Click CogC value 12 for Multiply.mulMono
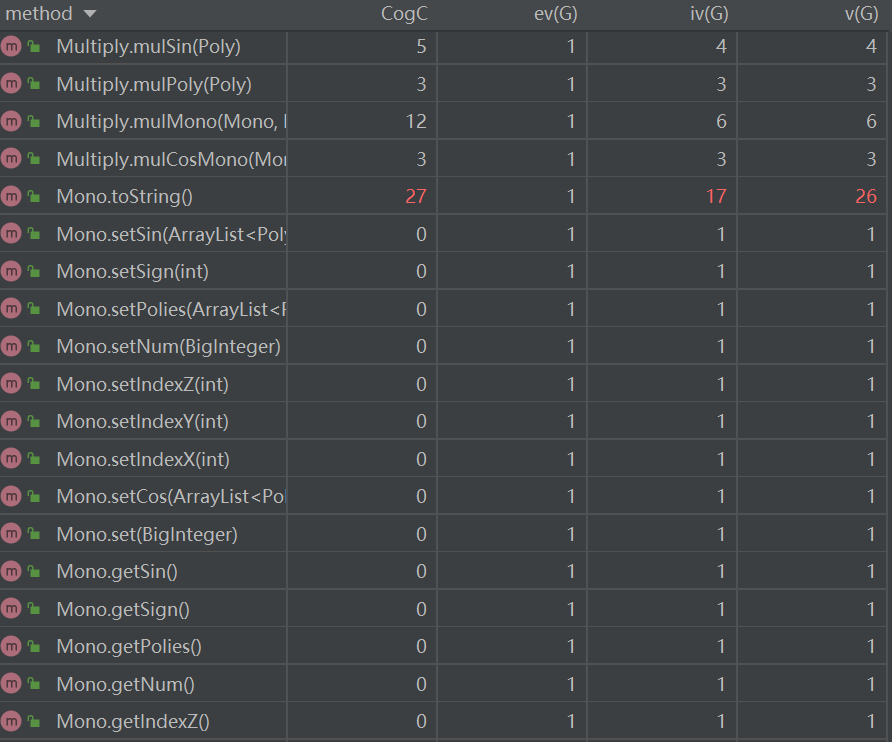The image size is (892, 742). (416, 121)
